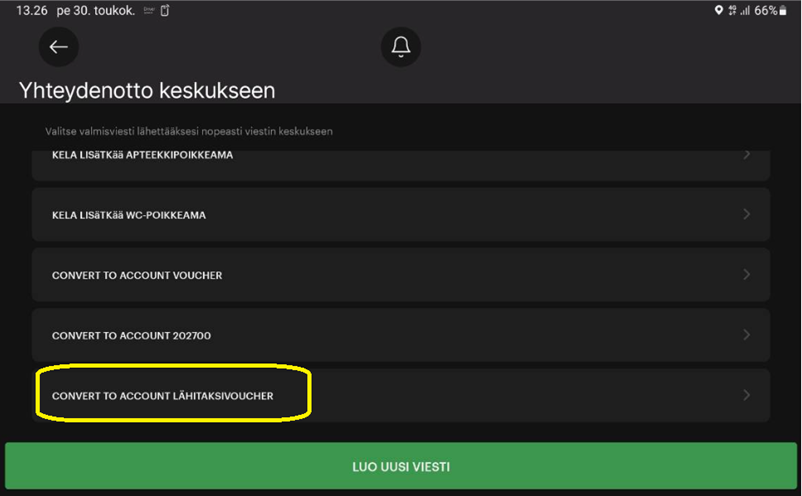Tap the Yhteydenotto keskukseen page title
Image resolution: width=802 pixels, height=496 pixels.
147,90
